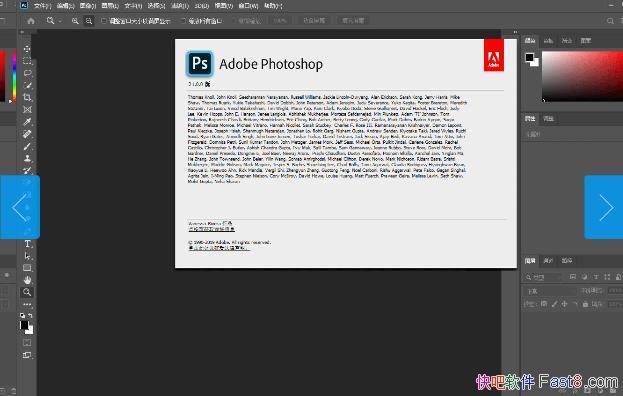This screenshot has height=396, width=623.
Task: Select the Healing Brush tool
Action: point(27,134)
